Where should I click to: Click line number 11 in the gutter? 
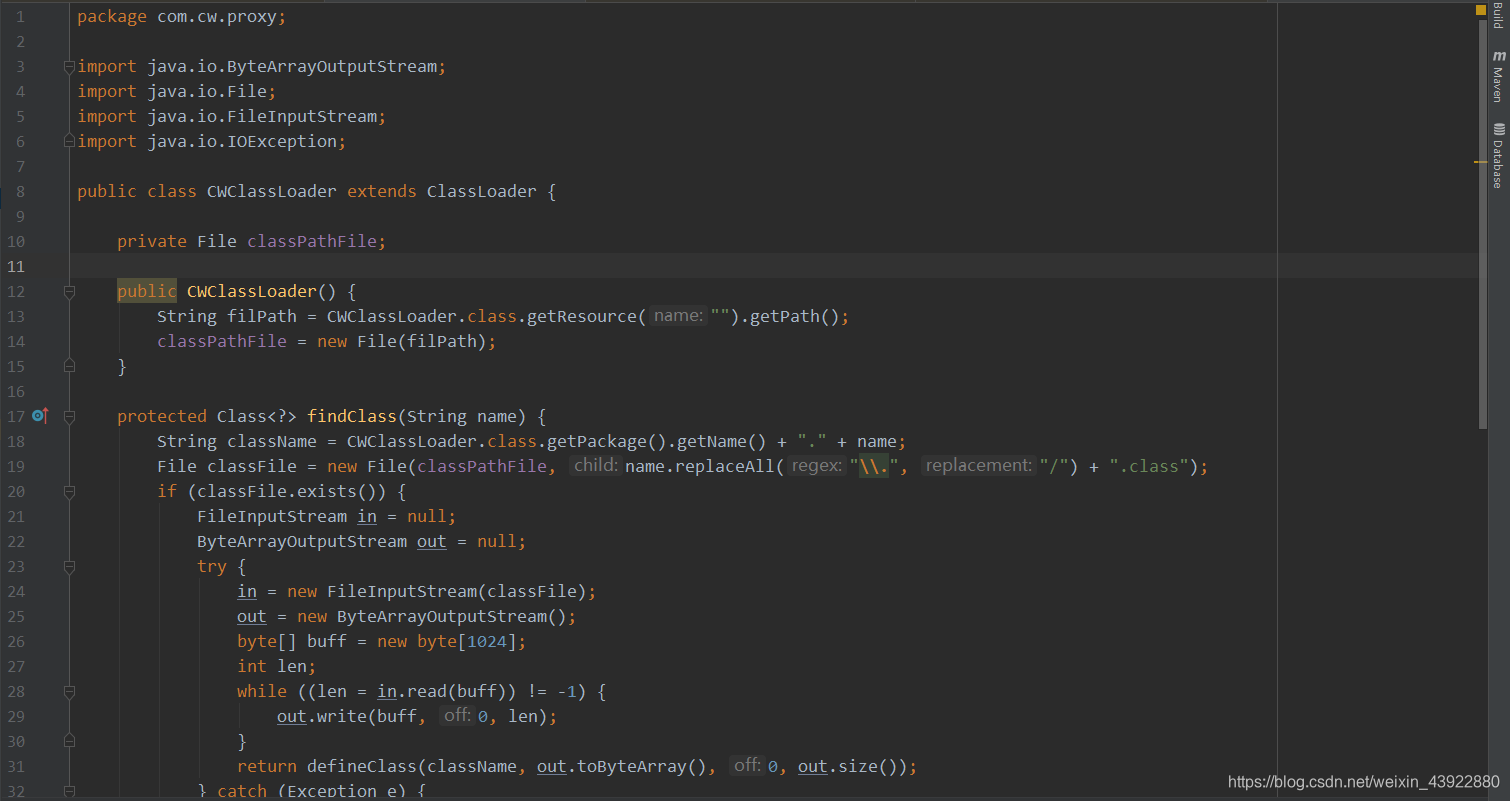pos(16,266)
